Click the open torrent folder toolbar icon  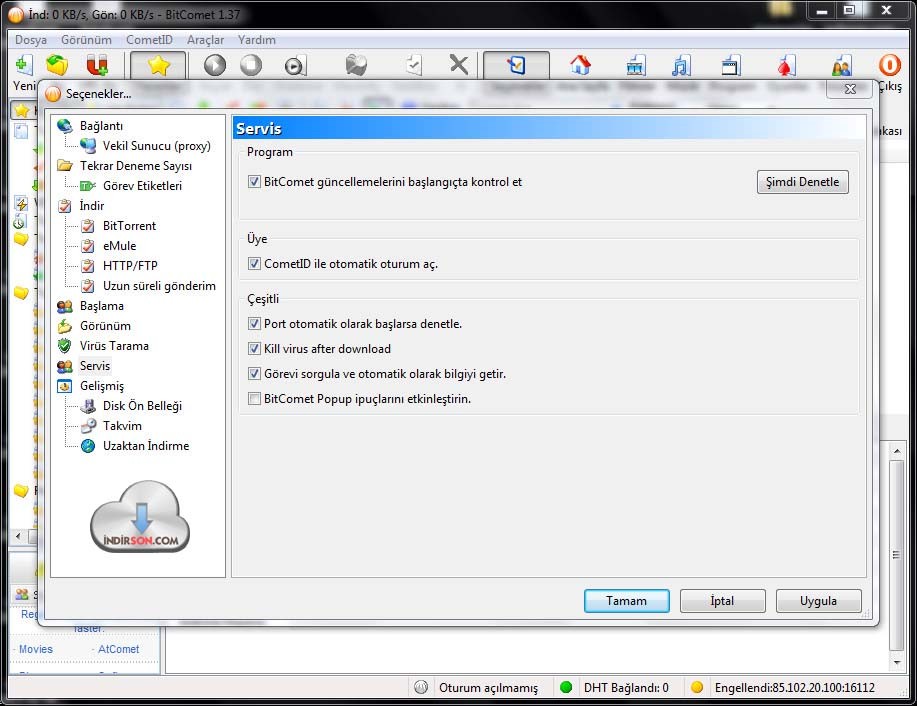pos(57,65)
